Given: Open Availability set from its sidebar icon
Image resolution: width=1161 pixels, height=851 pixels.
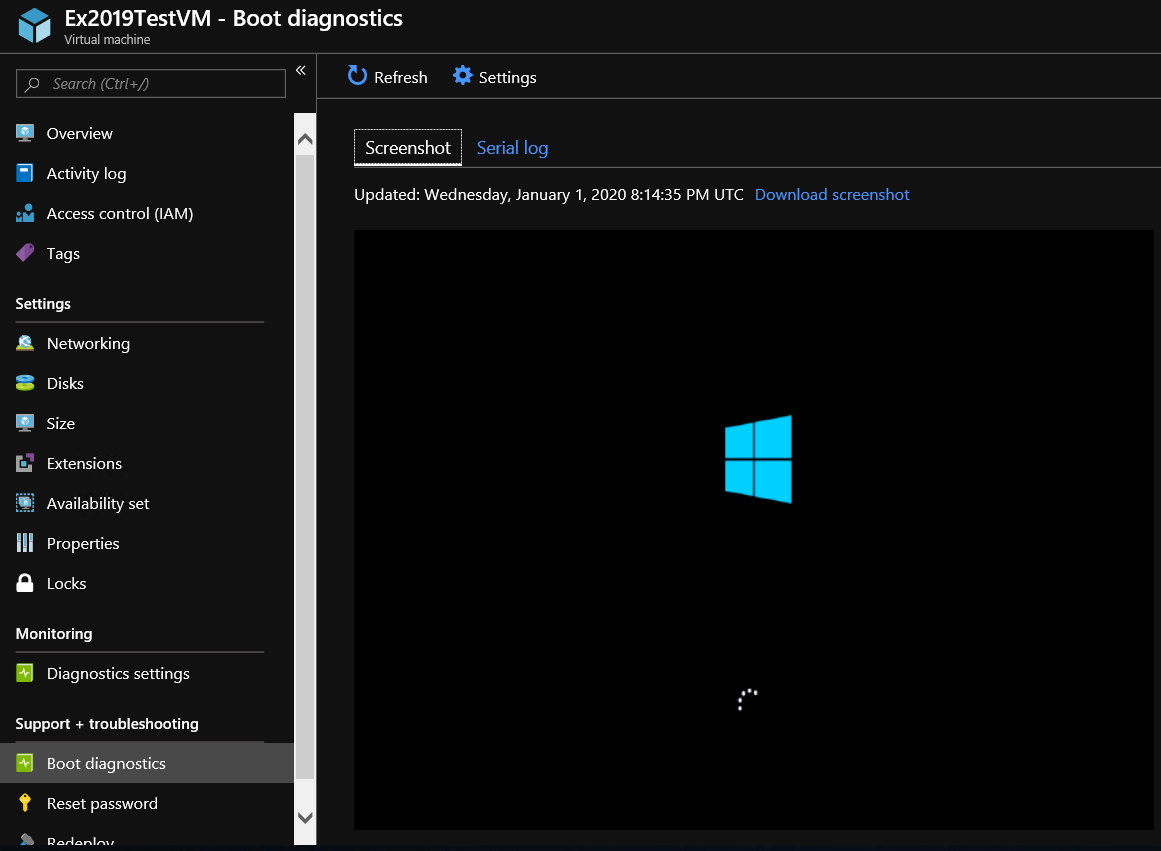Looking at the screenshot, I should 26,503.
